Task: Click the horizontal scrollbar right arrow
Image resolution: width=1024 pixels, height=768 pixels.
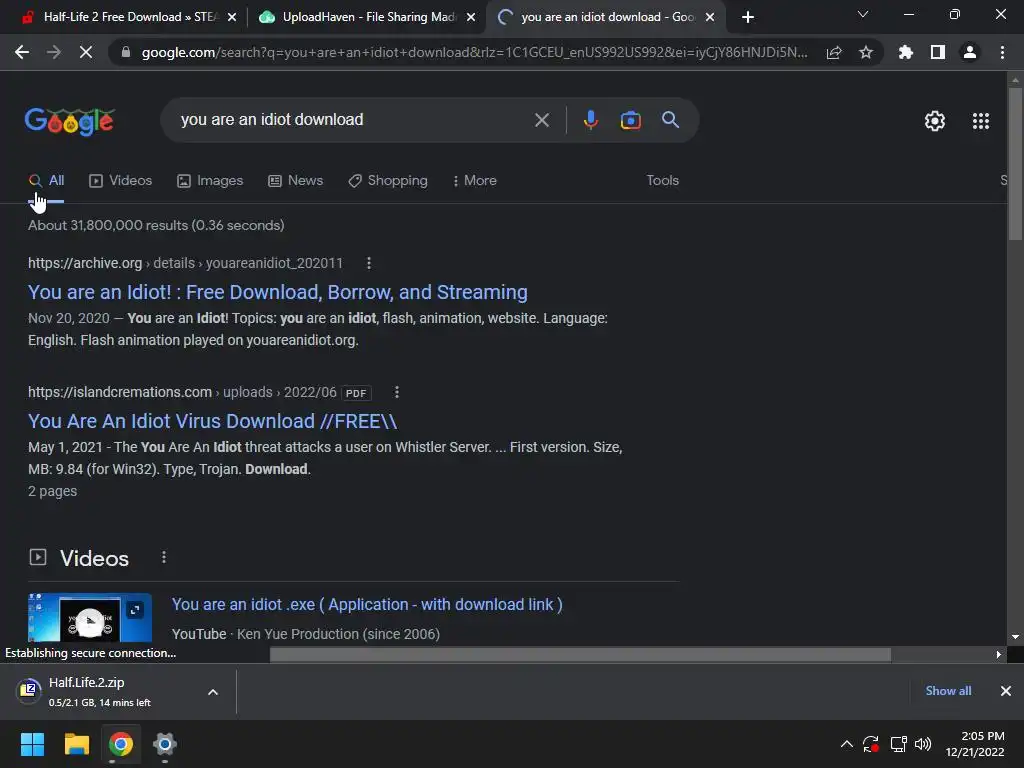Action: (998, 654)
